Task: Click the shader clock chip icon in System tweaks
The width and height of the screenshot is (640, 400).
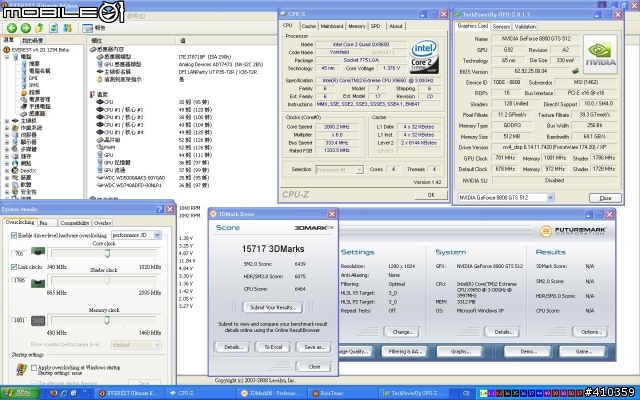Action: 38,282
